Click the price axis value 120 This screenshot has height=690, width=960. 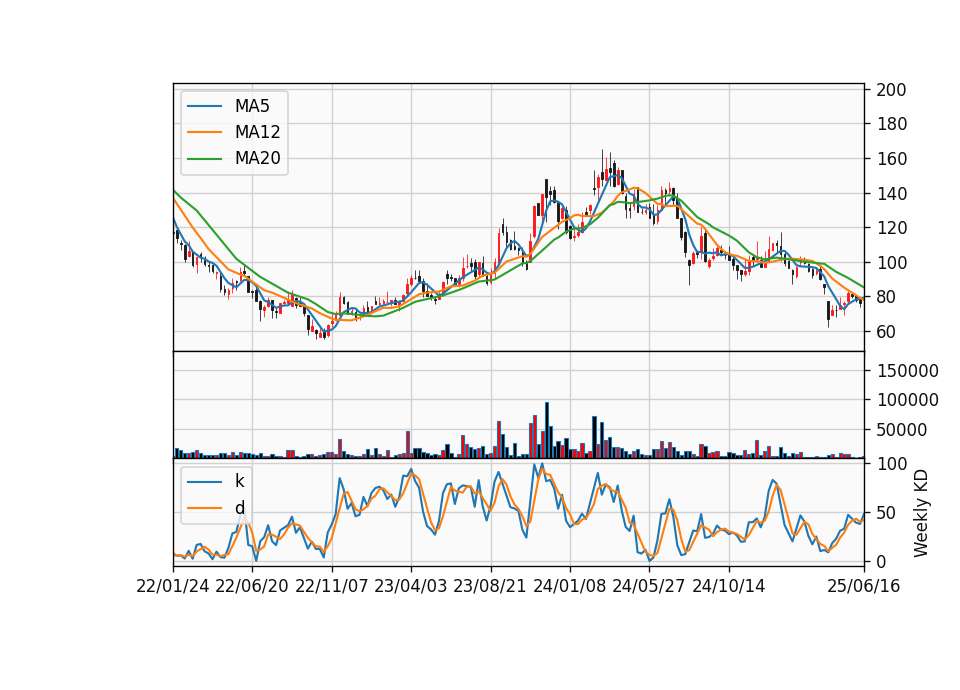[891, 228]
